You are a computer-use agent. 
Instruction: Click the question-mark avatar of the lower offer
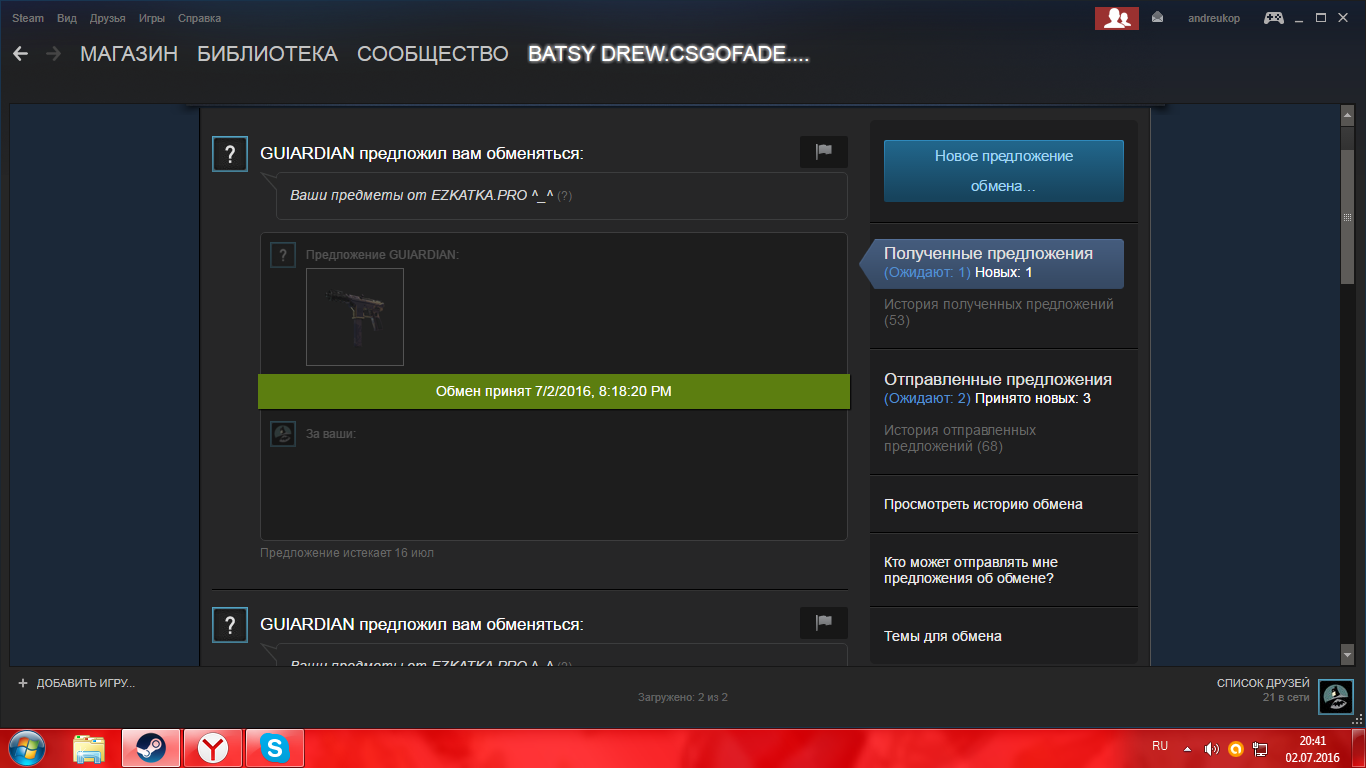coord(230,625)
